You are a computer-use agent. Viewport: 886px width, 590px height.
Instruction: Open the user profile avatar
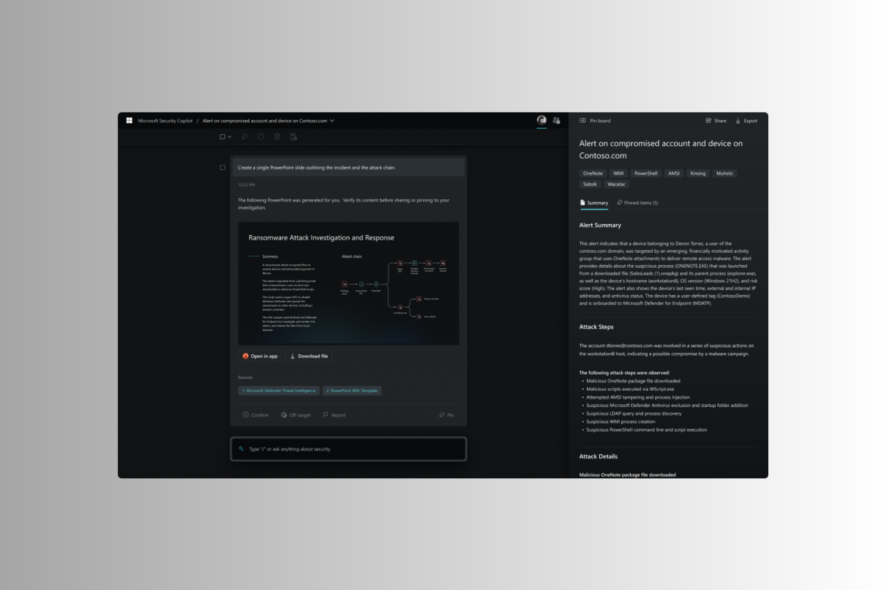click(x=541, y=120)
